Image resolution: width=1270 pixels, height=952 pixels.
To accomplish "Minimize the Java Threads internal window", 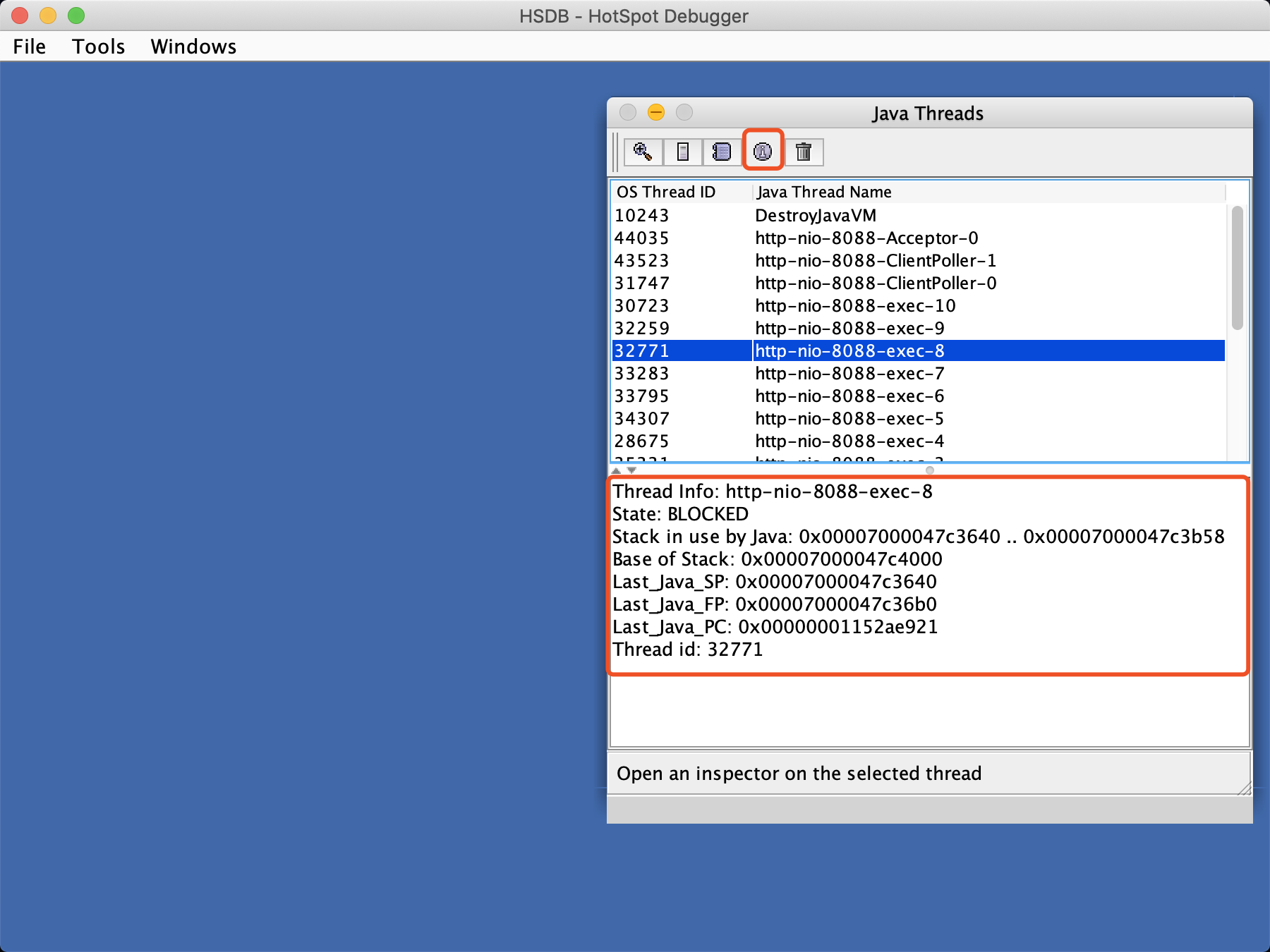I will tap(656, 112).
